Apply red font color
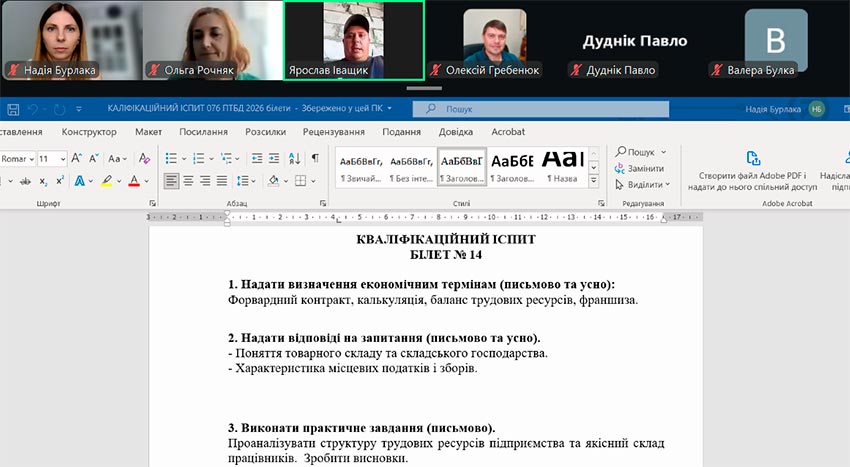 [x=134, y=181]
